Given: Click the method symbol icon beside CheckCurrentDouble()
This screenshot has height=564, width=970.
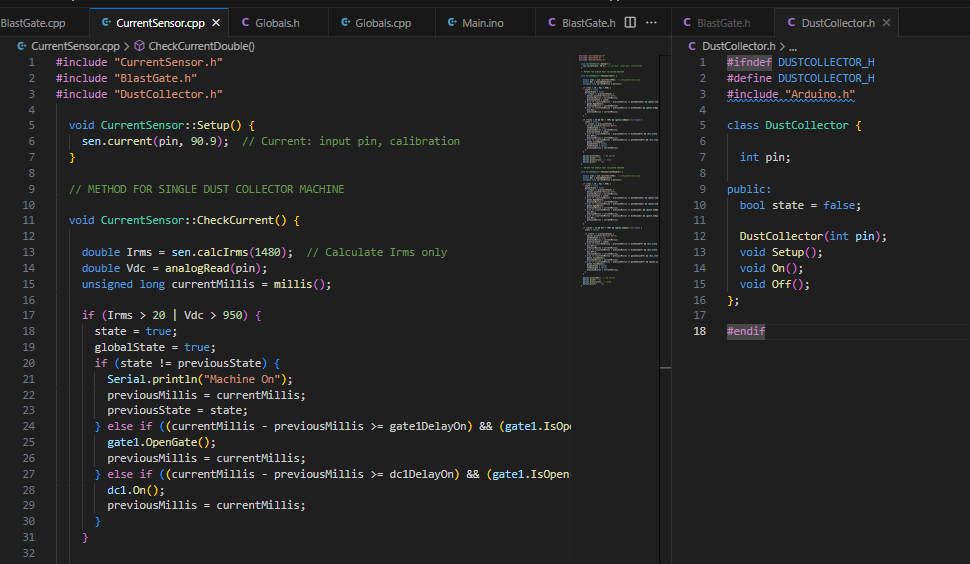Looking at the screenshot, I should pyautogui.click(x=139, y=46).
